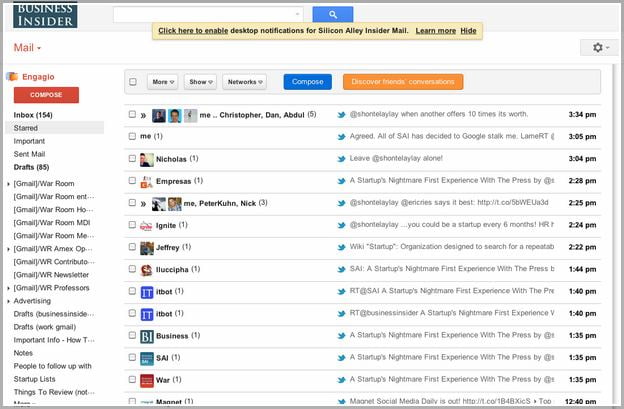Click the blue search magnifier button
Image resolution: width=624 pixels, height=409 pixels.
tap(333, 15)
